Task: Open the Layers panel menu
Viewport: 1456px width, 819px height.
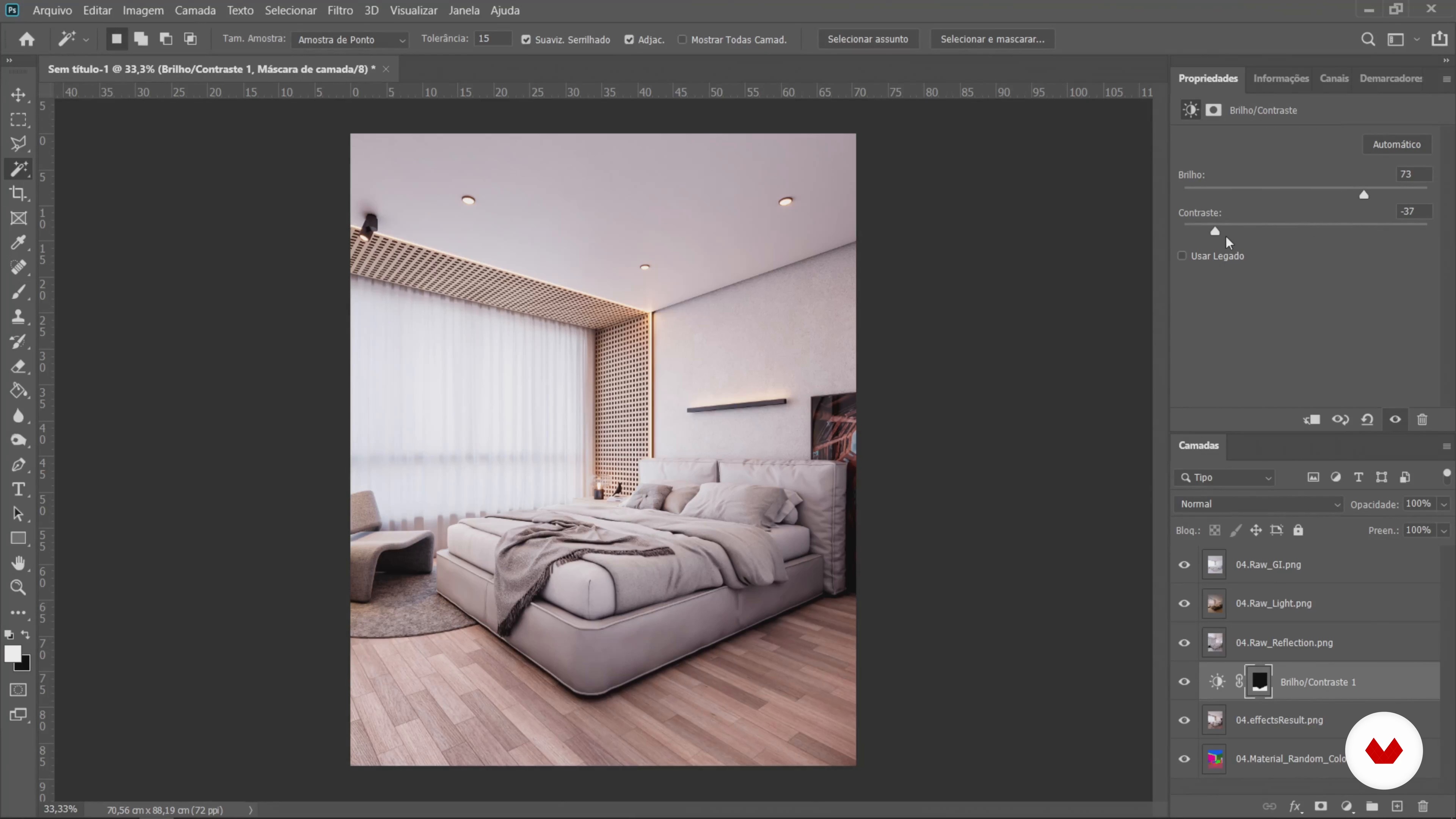Action: click(1447, 446)
